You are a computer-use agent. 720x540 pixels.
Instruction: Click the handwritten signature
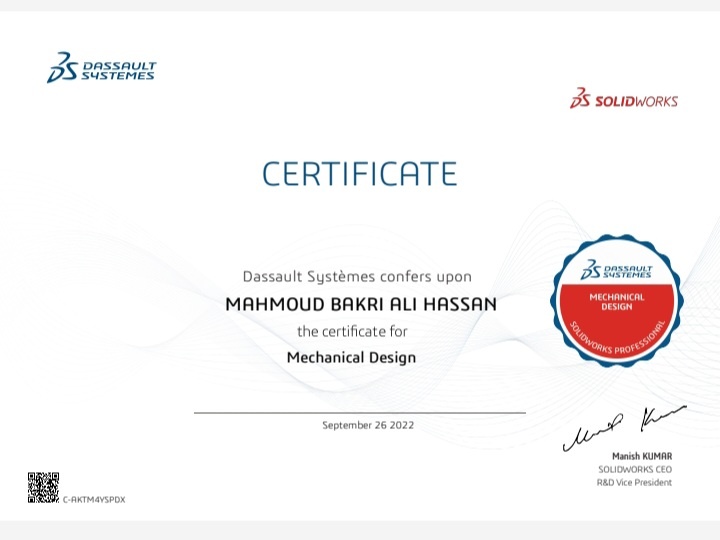624,428
